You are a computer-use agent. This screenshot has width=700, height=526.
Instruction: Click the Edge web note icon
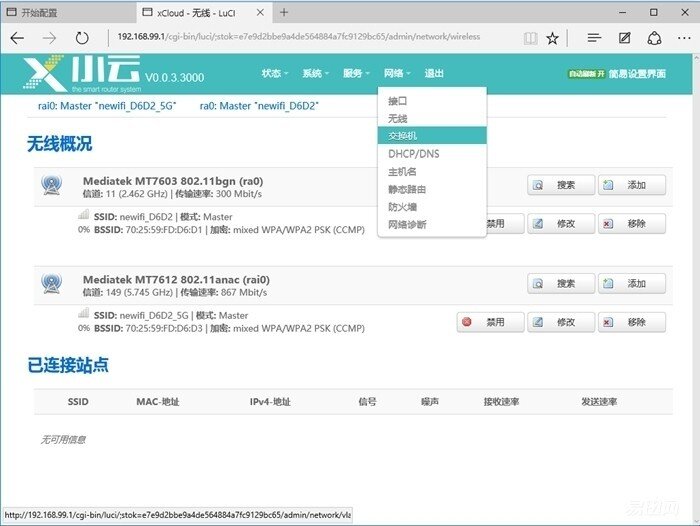pyautogui.click(x=625, y=37)
